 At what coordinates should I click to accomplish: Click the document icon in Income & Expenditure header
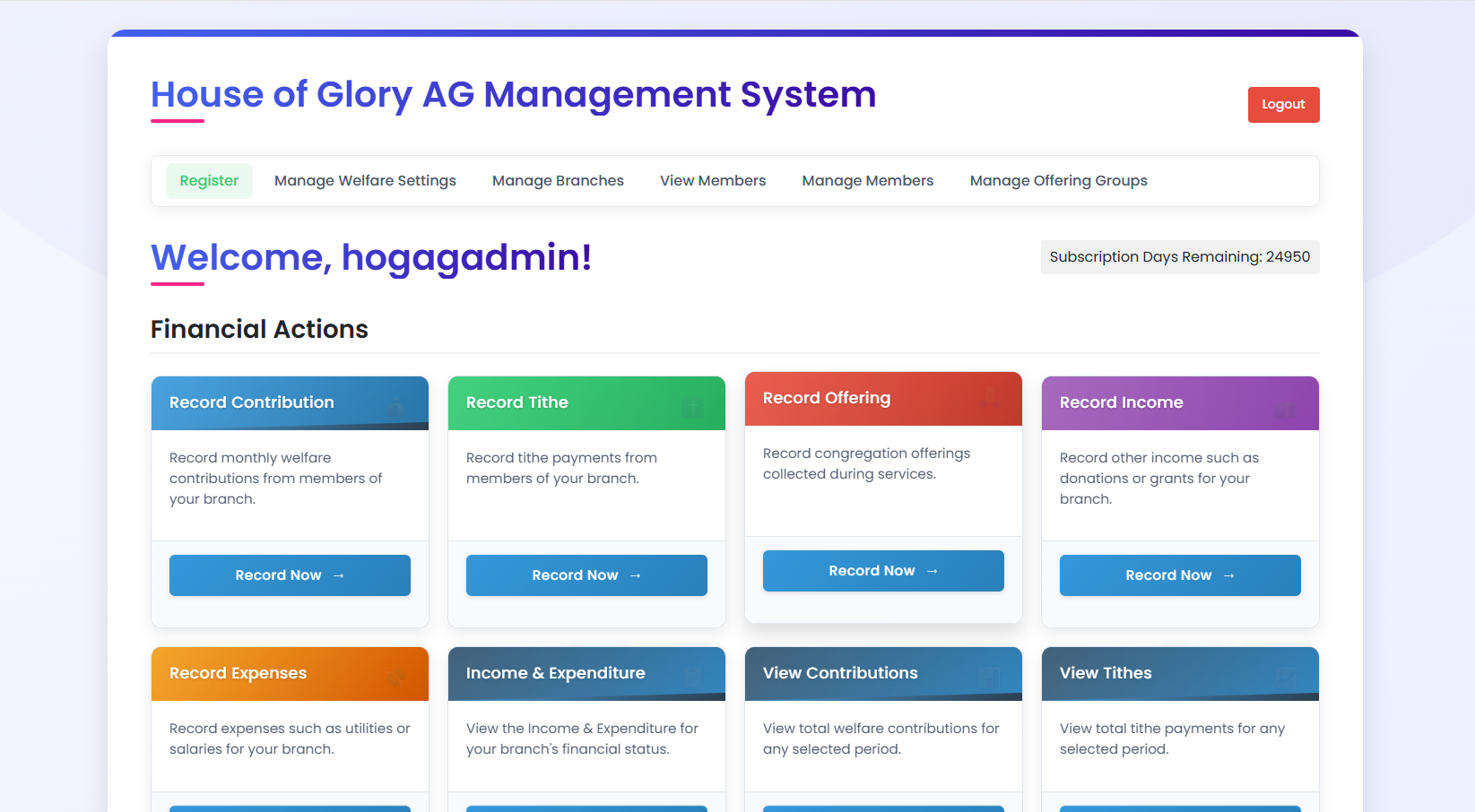coord(692,679)
